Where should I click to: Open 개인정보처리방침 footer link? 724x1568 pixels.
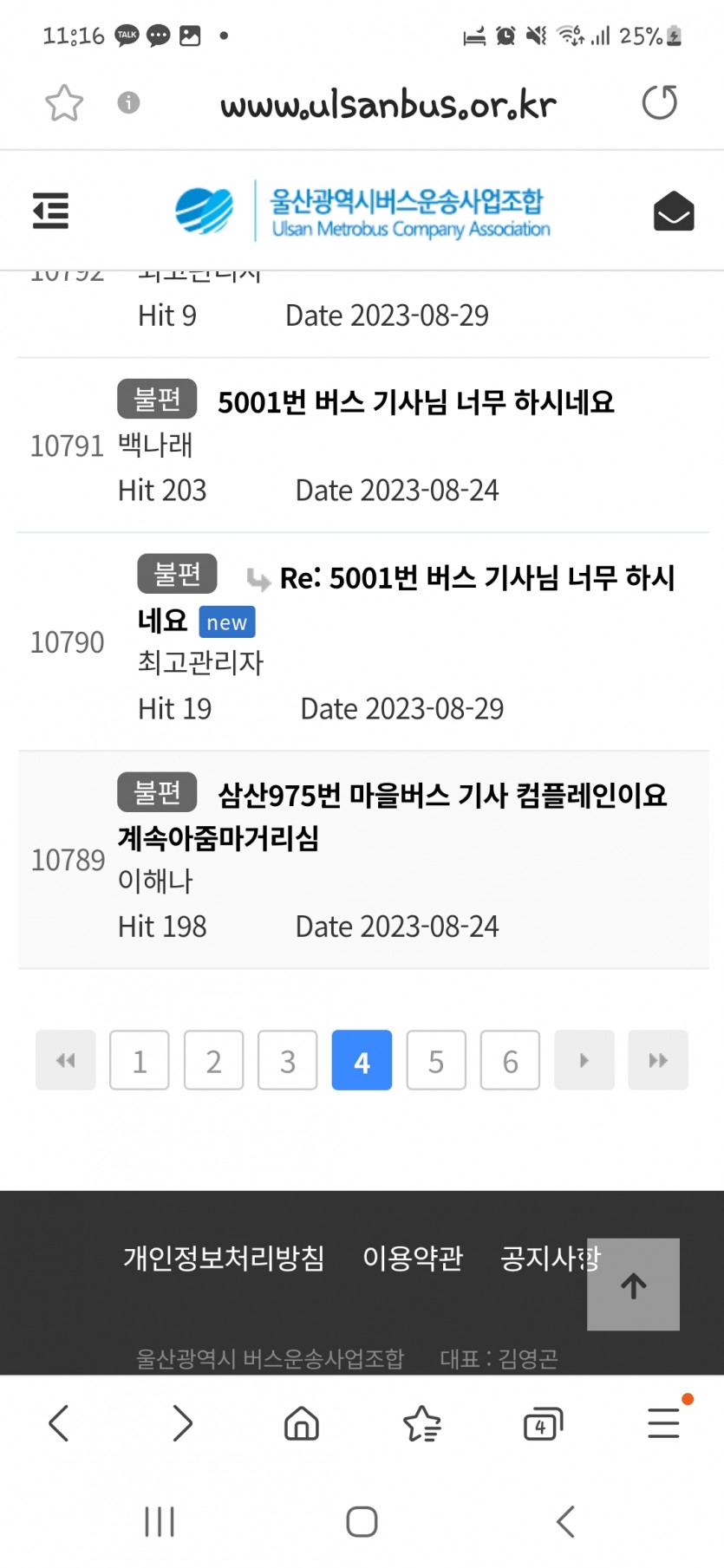[224, 1258]
